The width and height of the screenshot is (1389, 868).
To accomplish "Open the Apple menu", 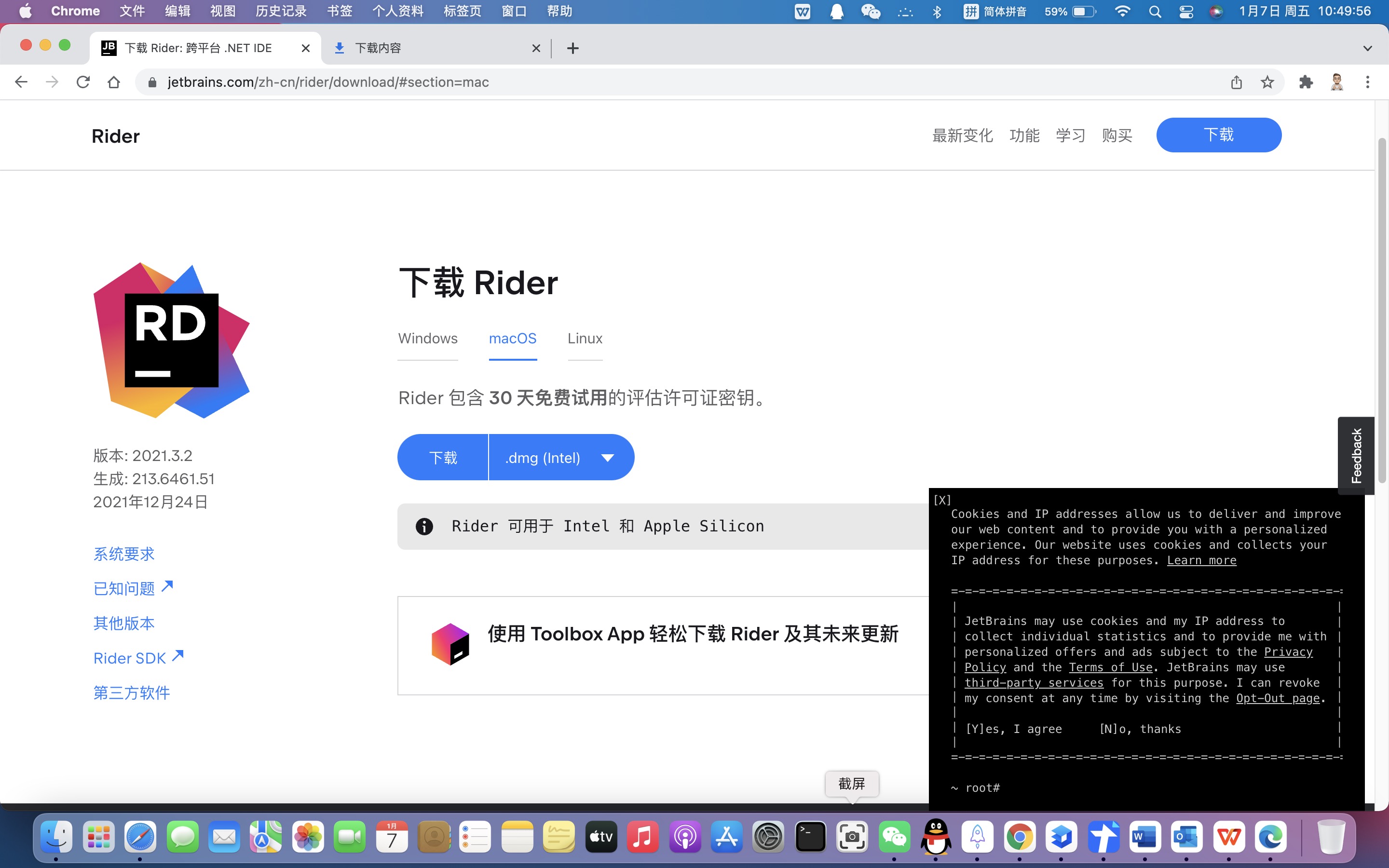I will click(x=25, y=12).
